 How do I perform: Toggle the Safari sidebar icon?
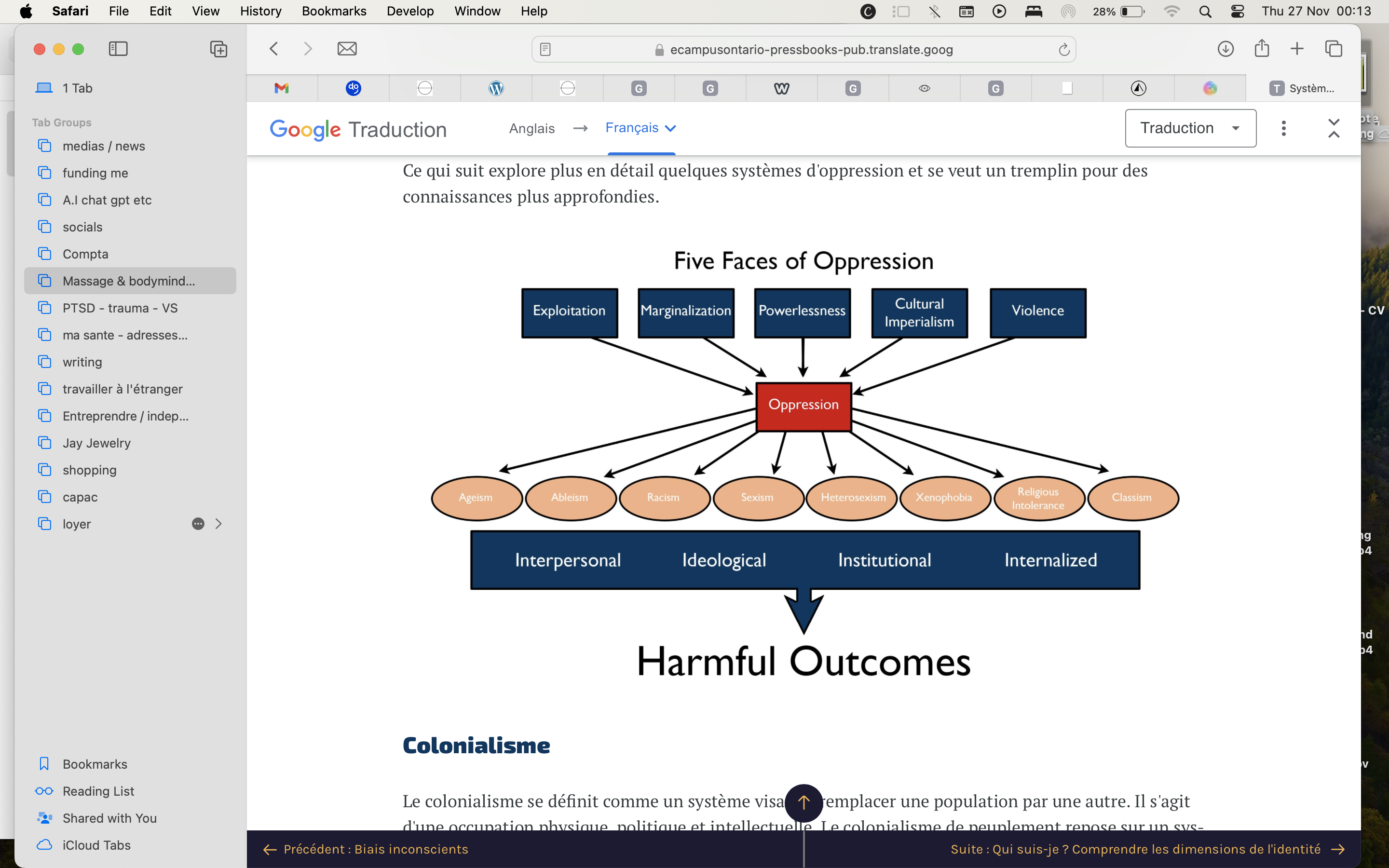118,49
